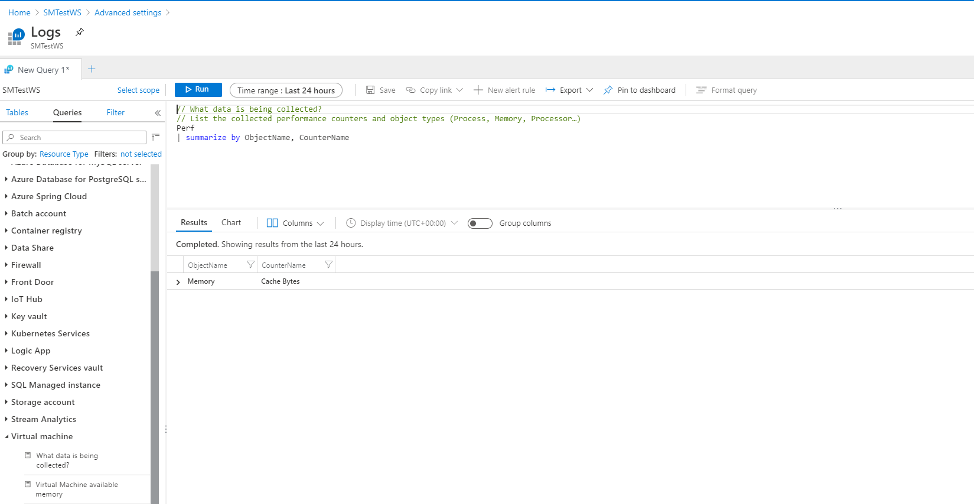Expand the Memory result row
Screen dimensions: 974x504
[x=178, y=282]
